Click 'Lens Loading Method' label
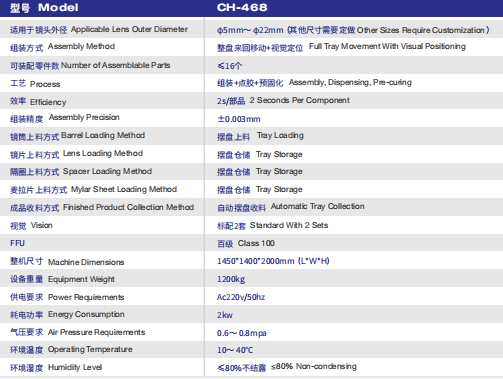This screenshot has width=503, height=379. (x=103, y=153)
